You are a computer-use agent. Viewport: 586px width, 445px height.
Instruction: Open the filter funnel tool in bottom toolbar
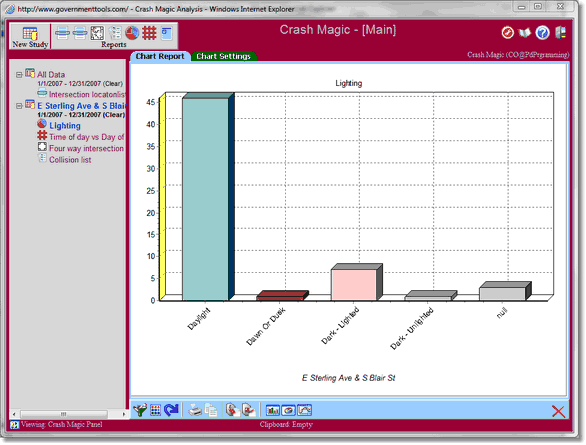point(140,410)
